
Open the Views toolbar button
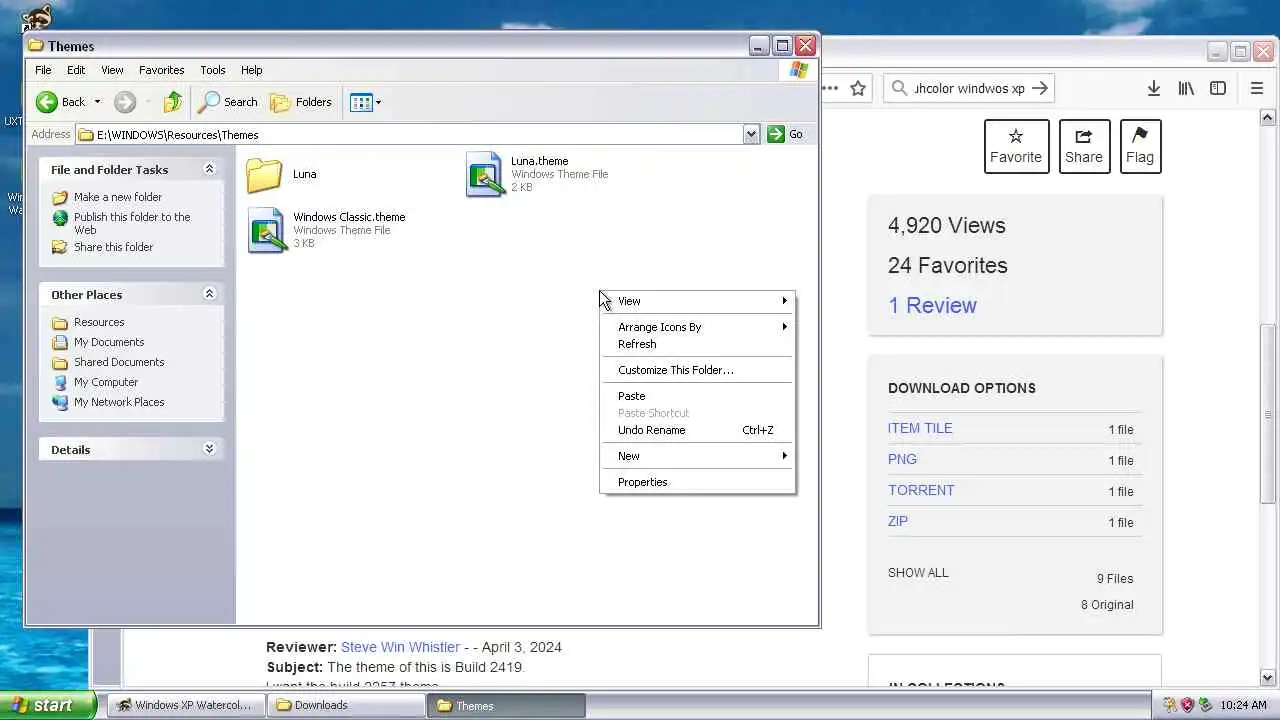(361, 102)
